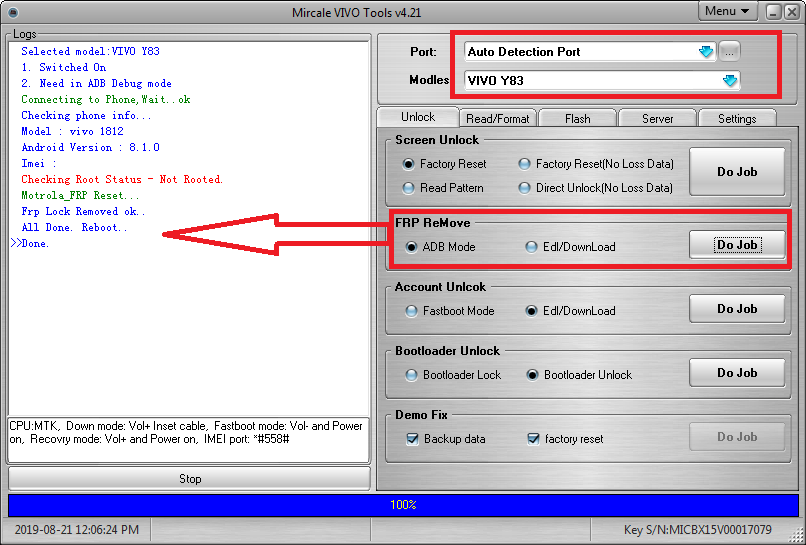Click the '2. Need in ADB Debug mode' line
Viewport: 806px width, 545px height.
pos(97,83)
